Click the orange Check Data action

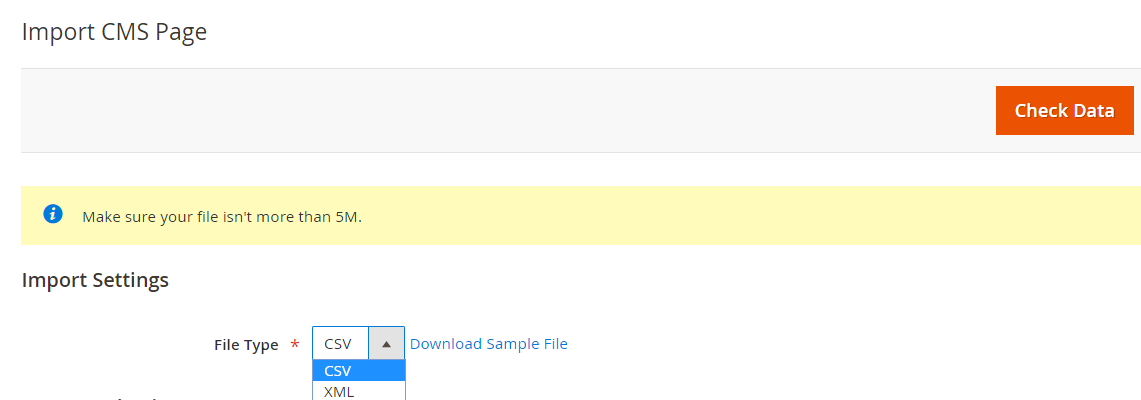(1065, 111)
